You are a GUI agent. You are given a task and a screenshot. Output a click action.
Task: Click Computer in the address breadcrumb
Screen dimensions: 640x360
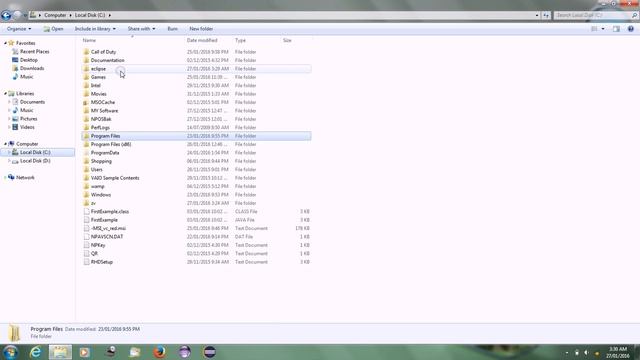(55, 15)
